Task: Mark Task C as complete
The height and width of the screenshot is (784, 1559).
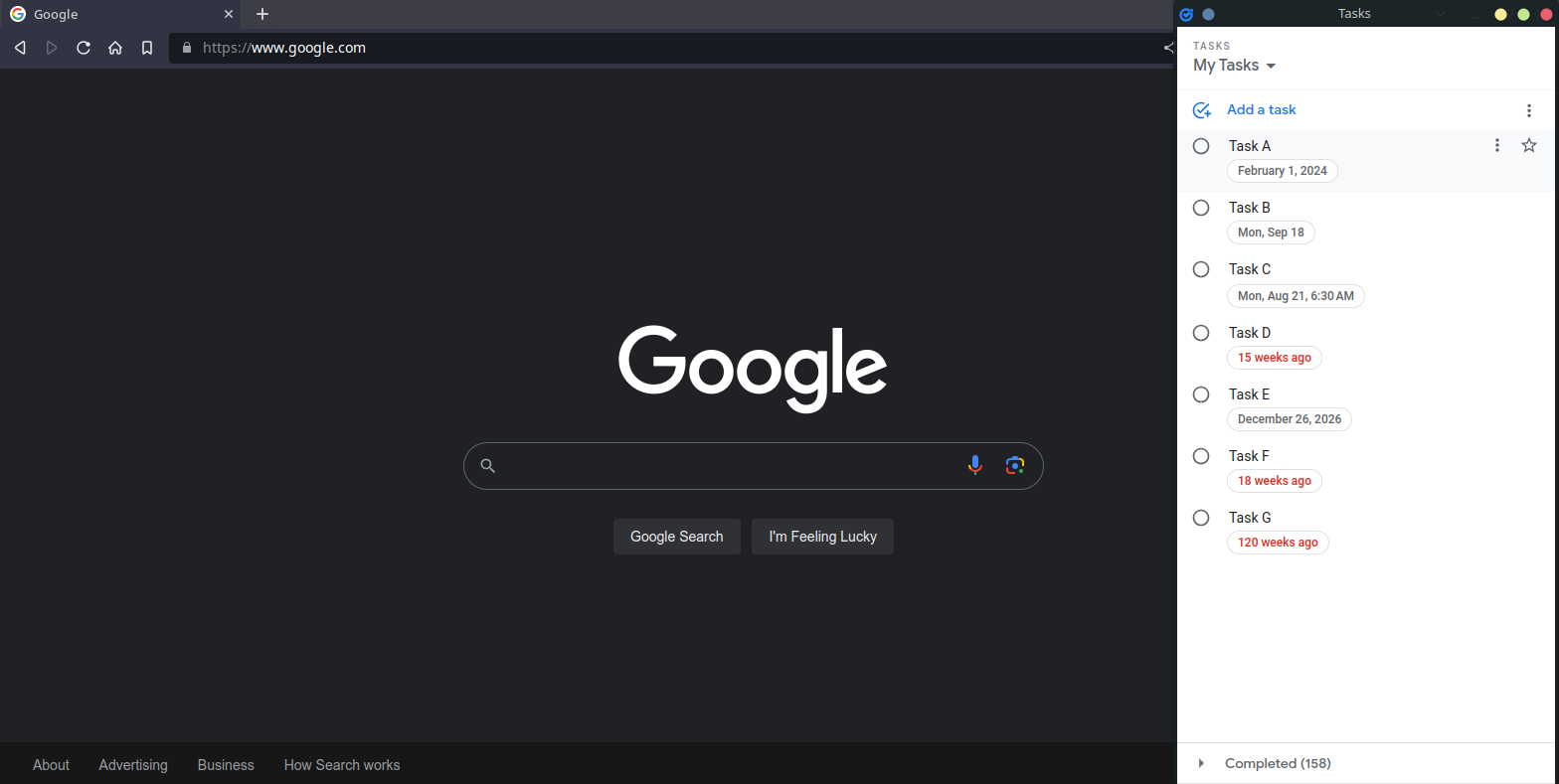Action: click(x=1201, y=269)
